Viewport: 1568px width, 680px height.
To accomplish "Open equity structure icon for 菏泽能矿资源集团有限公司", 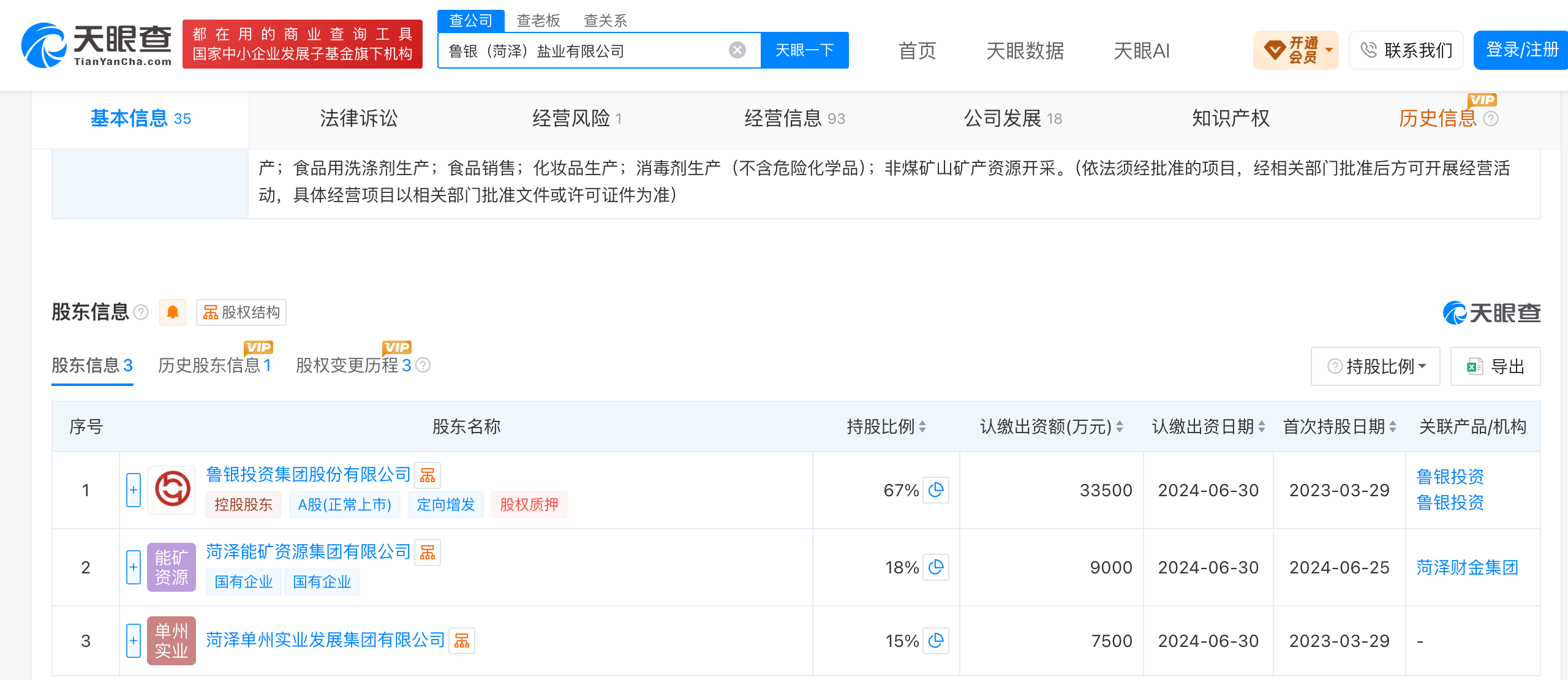I will click(428, 552).
